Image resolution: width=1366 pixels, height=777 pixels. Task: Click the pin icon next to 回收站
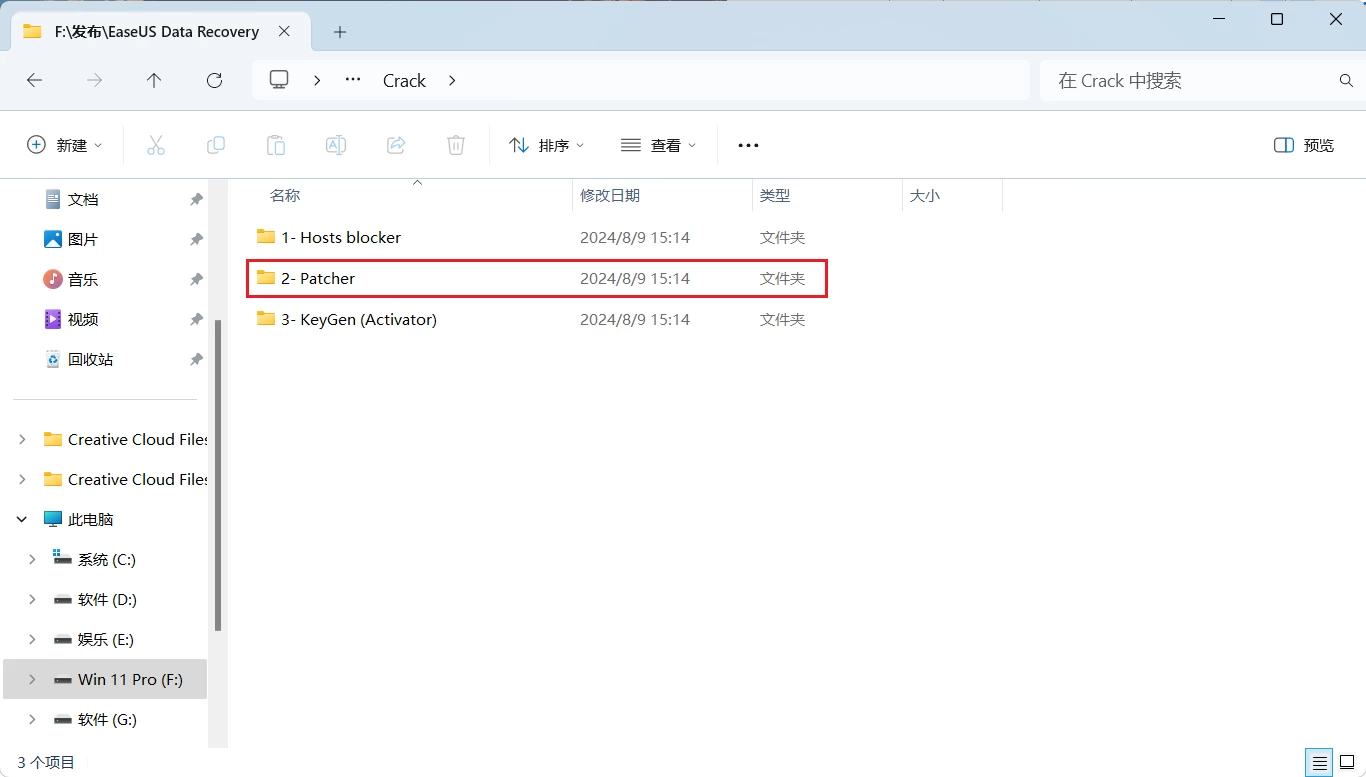coord(196,360)
